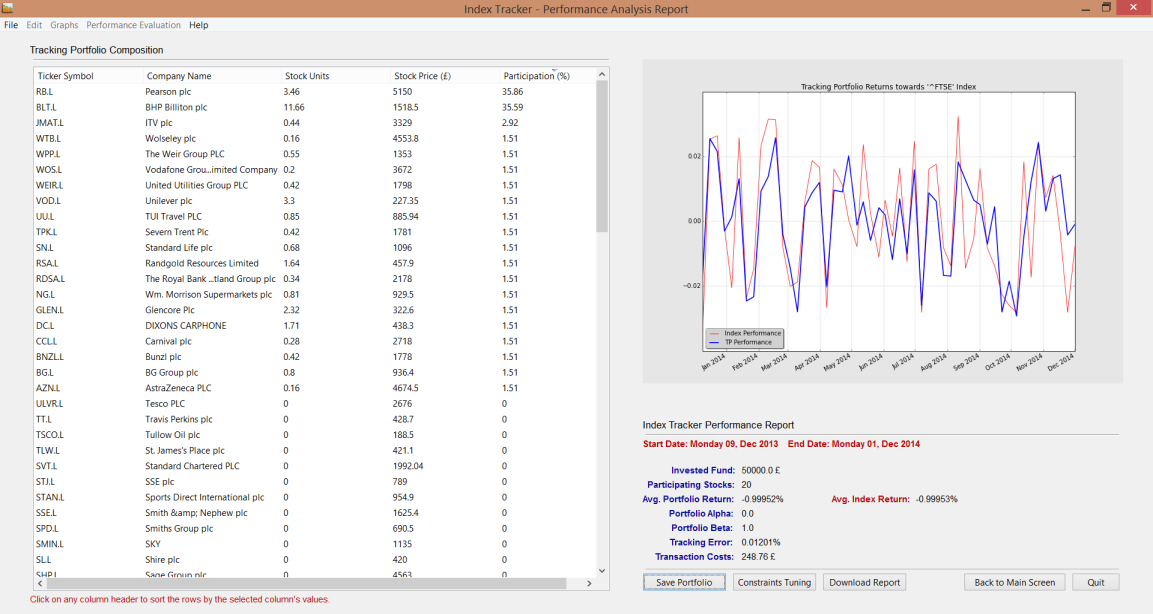Click the Invested Fund value 50000.0 £
This screenshot has width=1153, height=614.
click(761, 471)
